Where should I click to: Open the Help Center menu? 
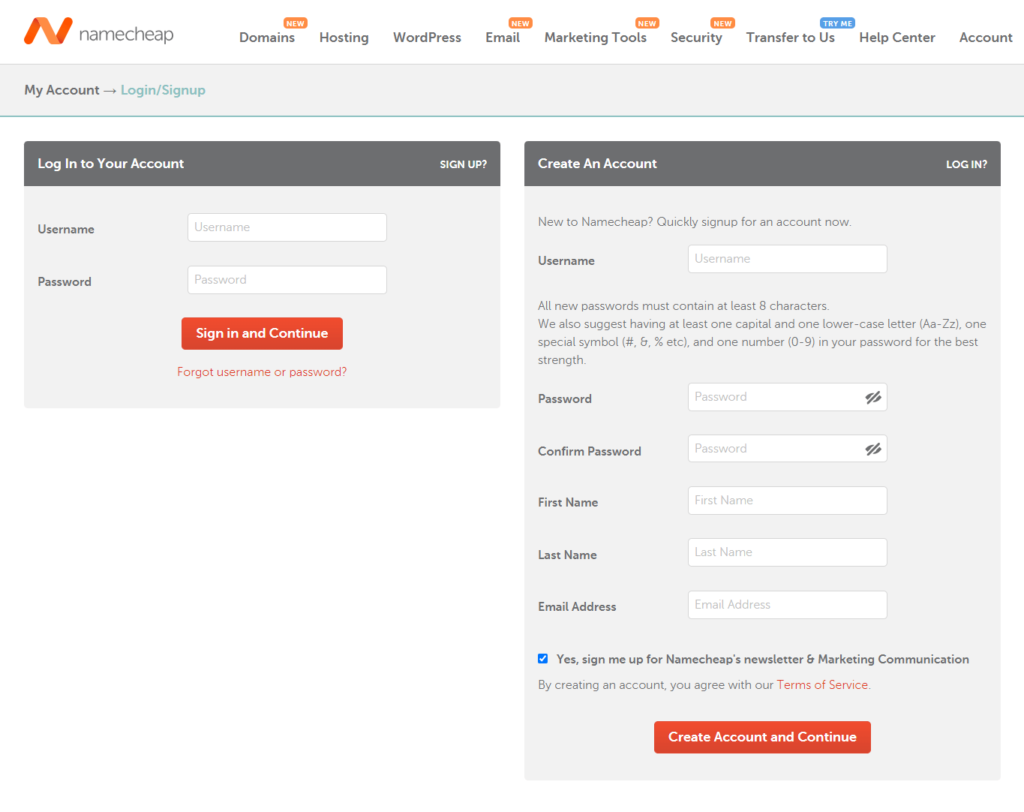897,37
